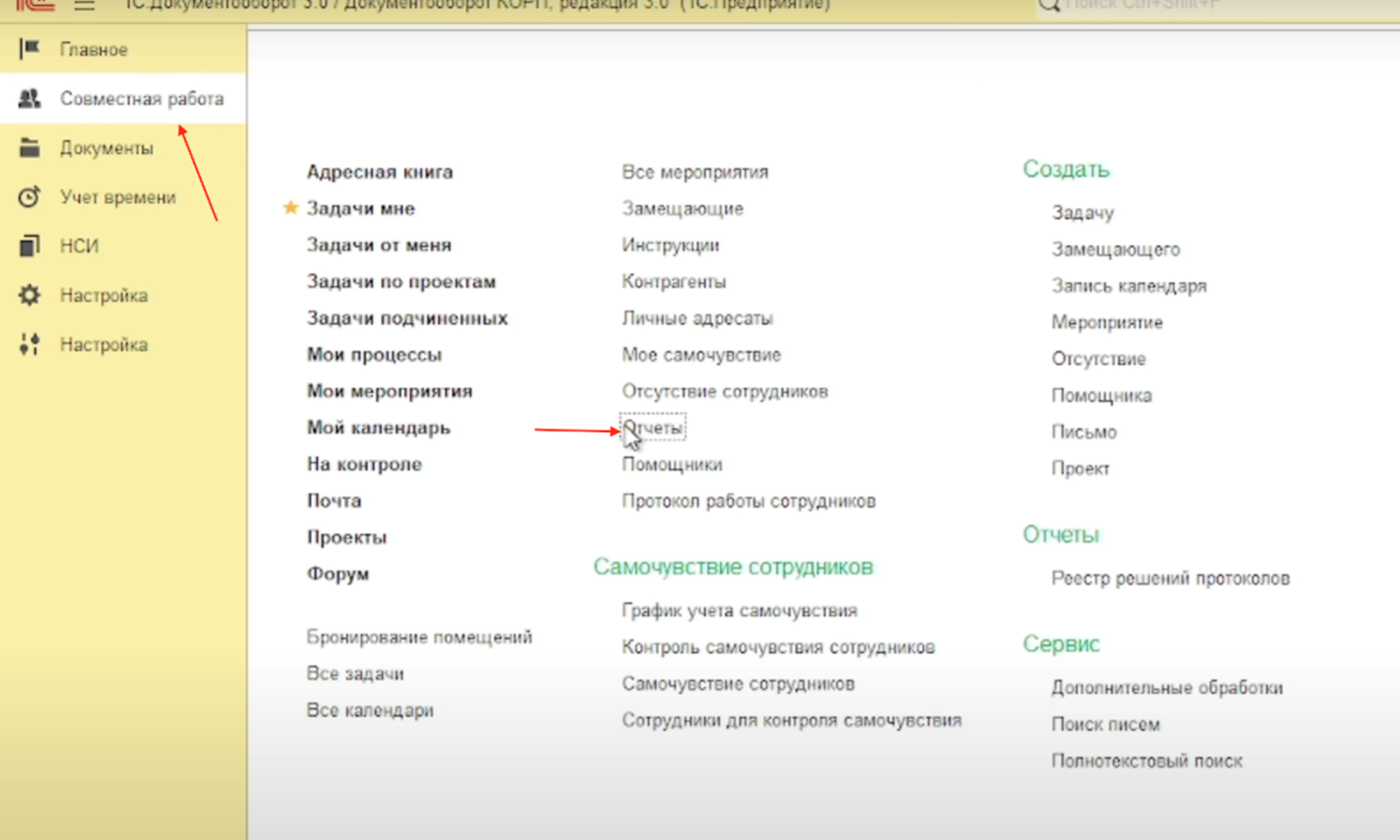Open the Отчеты link in the middle column
The width and height of the screenshot is (1400, 840).
tap(652, 428)
